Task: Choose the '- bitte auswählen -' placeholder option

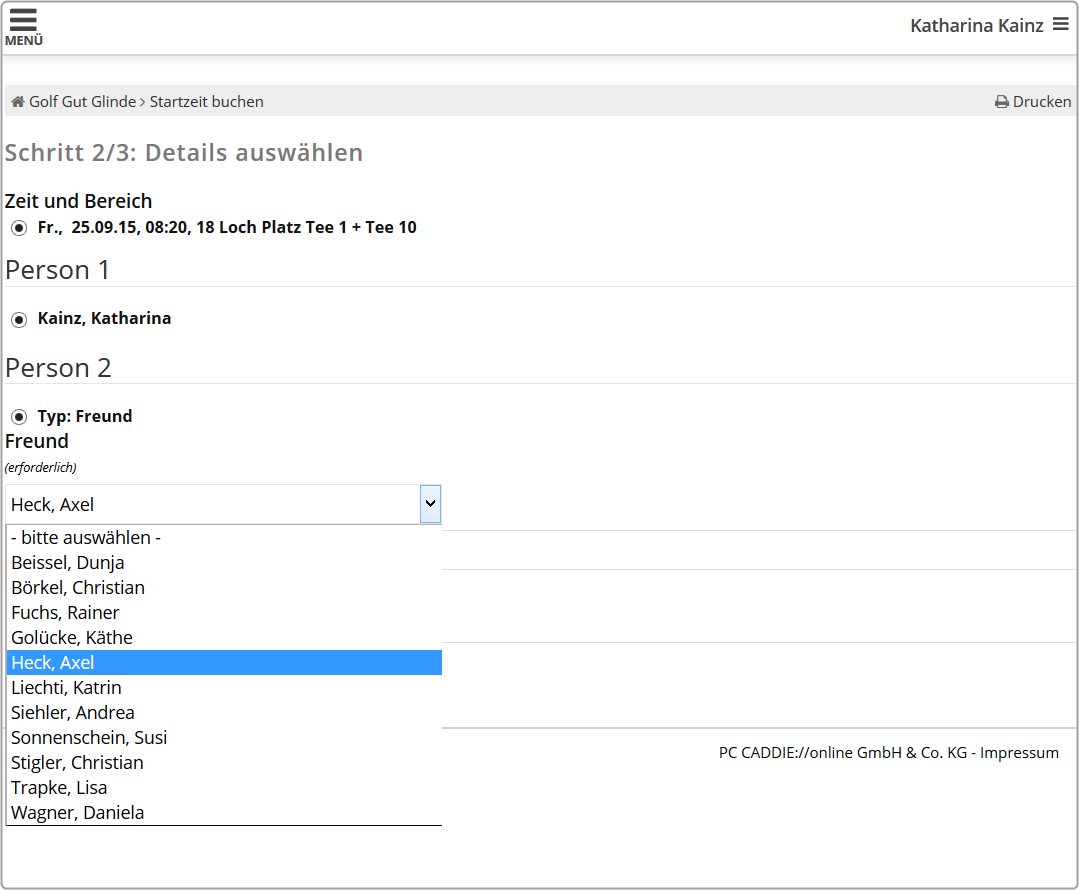Action: 86,538
